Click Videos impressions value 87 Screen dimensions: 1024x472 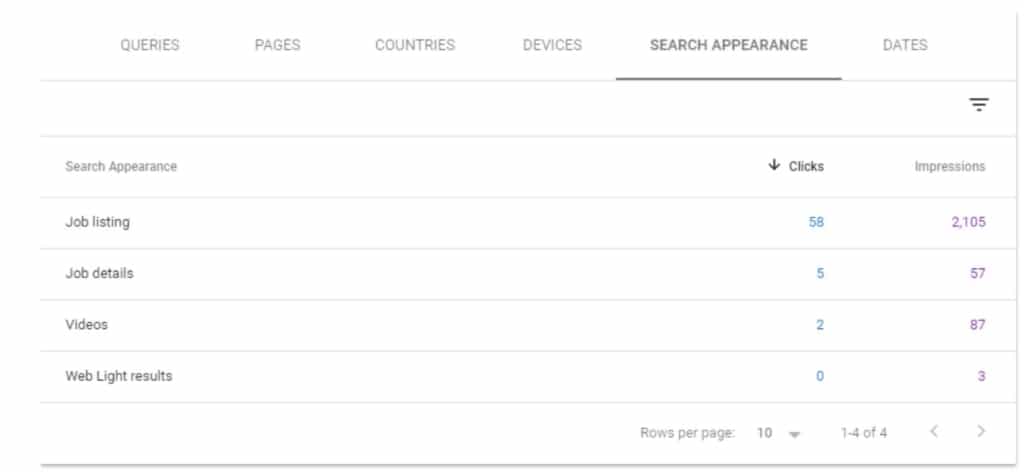[976, 325]
